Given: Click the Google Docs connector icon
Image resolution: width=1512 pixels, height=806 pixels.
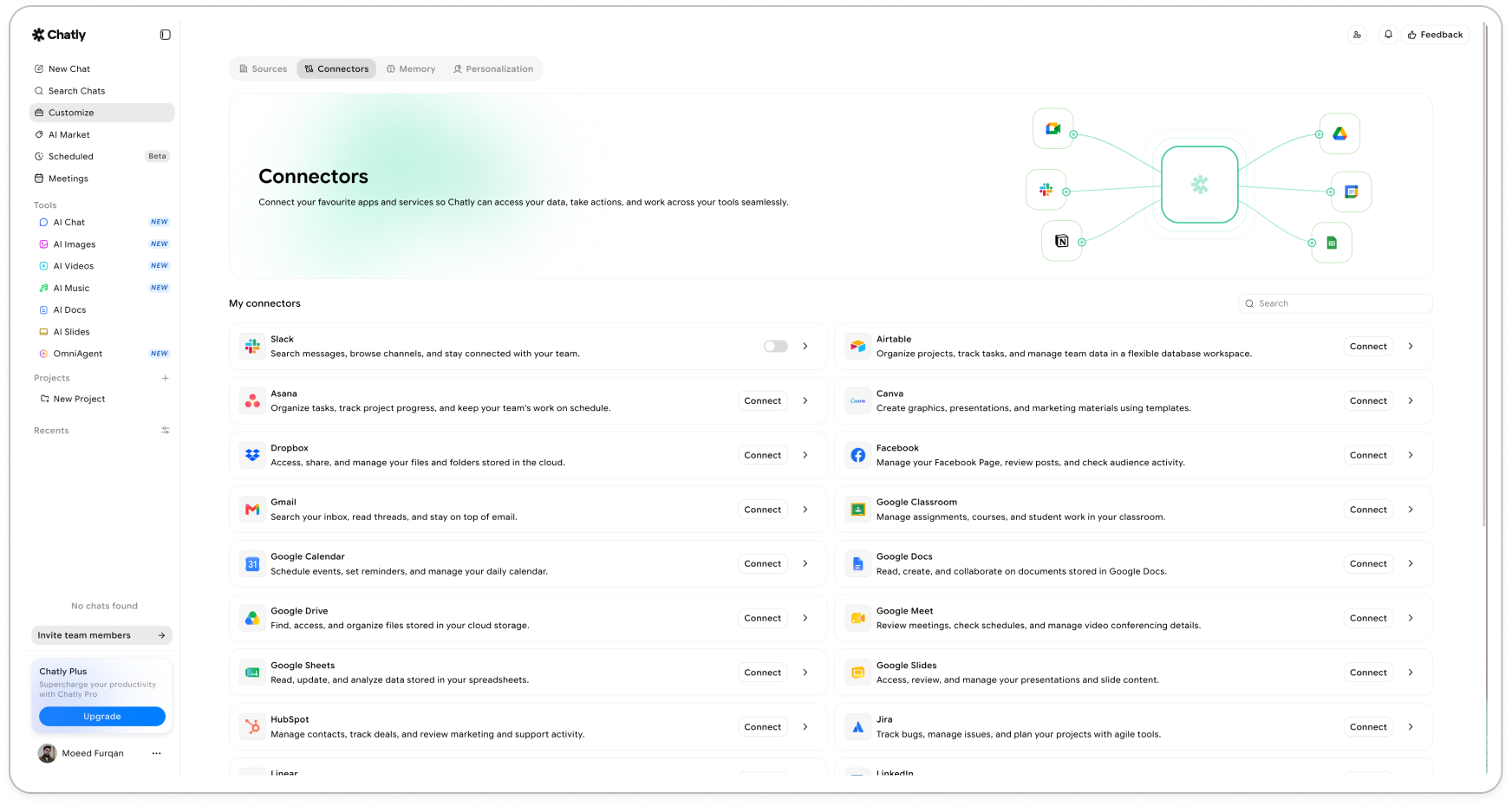Looking at the screenshot, I should [857, 564].
